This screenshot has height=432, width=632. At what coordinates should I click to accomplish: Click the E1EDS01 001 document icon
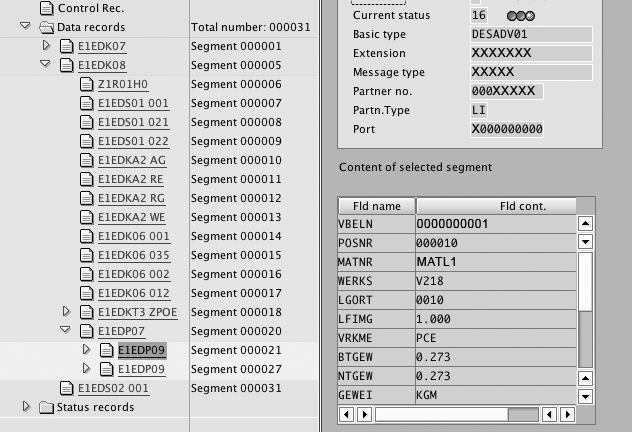(87, 103)
